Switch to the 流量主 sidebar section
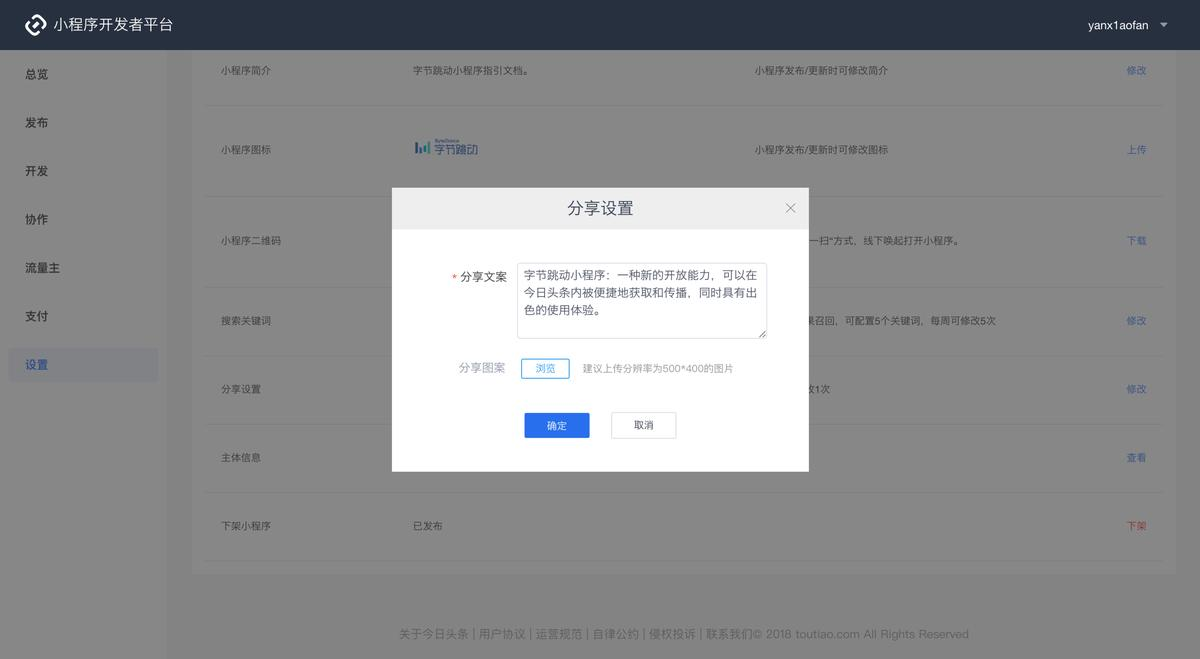Screen dimensions: 1200x659 (x=41, y=267)
